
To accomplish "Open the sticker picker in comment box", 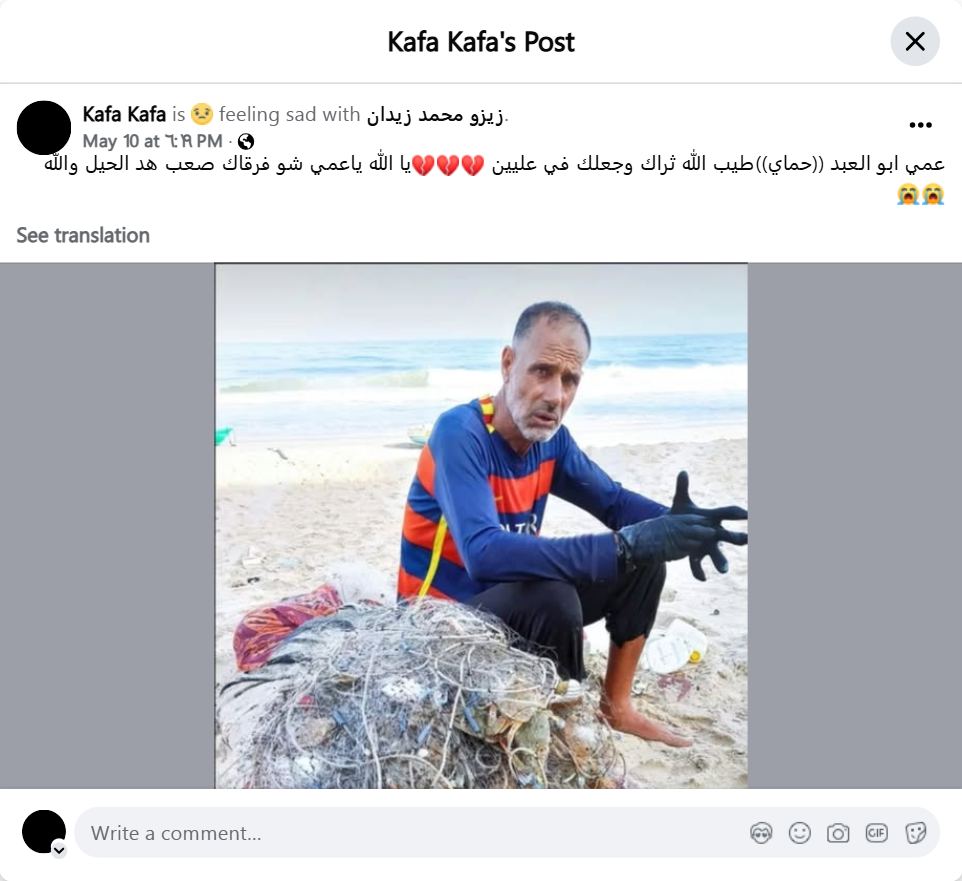I will pyautogui.click(x=915, y=833).
